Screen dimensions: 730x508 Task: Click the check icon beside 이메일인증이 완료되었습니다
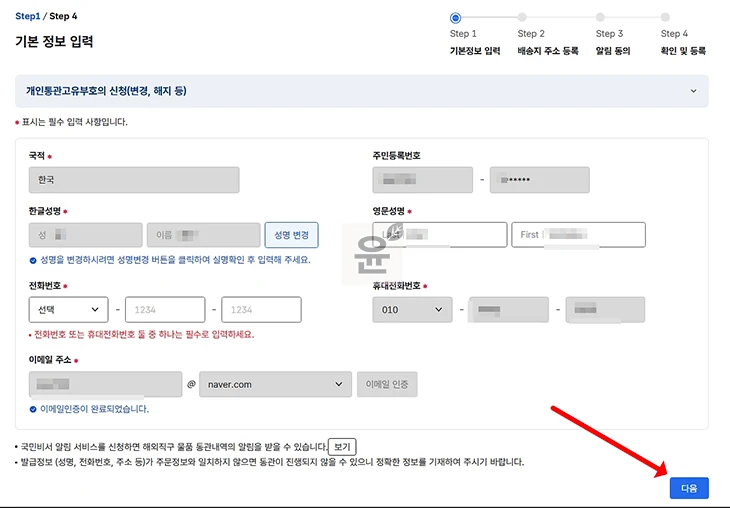pos(33,409)
